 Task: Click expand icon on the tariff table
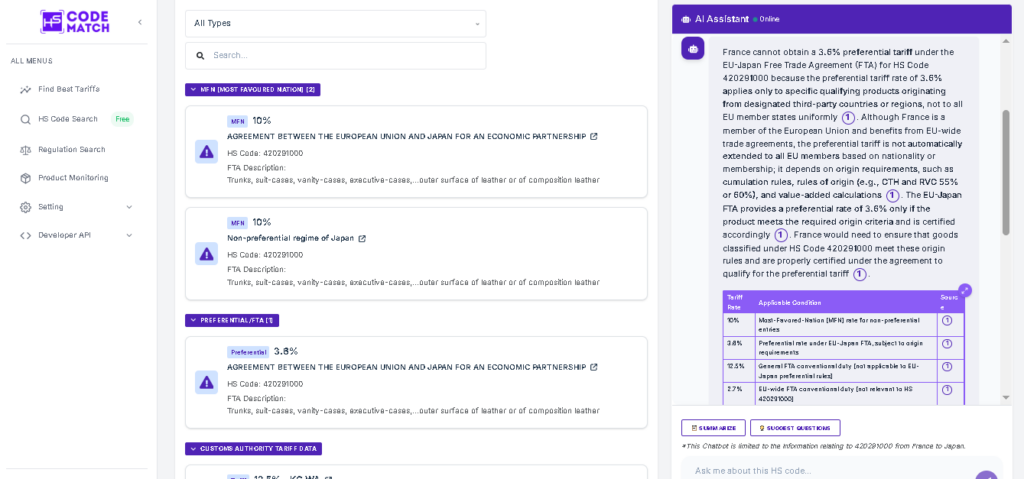coord(964,290)
